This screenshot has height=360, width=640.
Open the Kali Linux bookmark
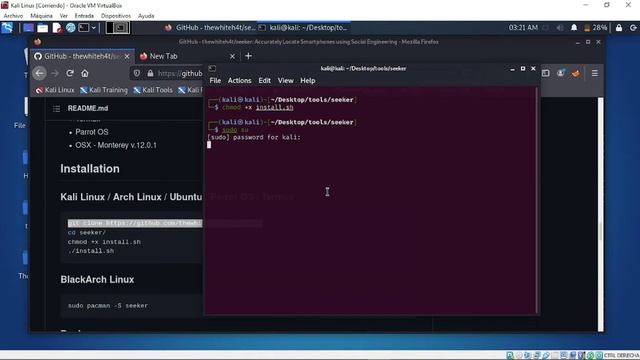[x=55, y=90]
